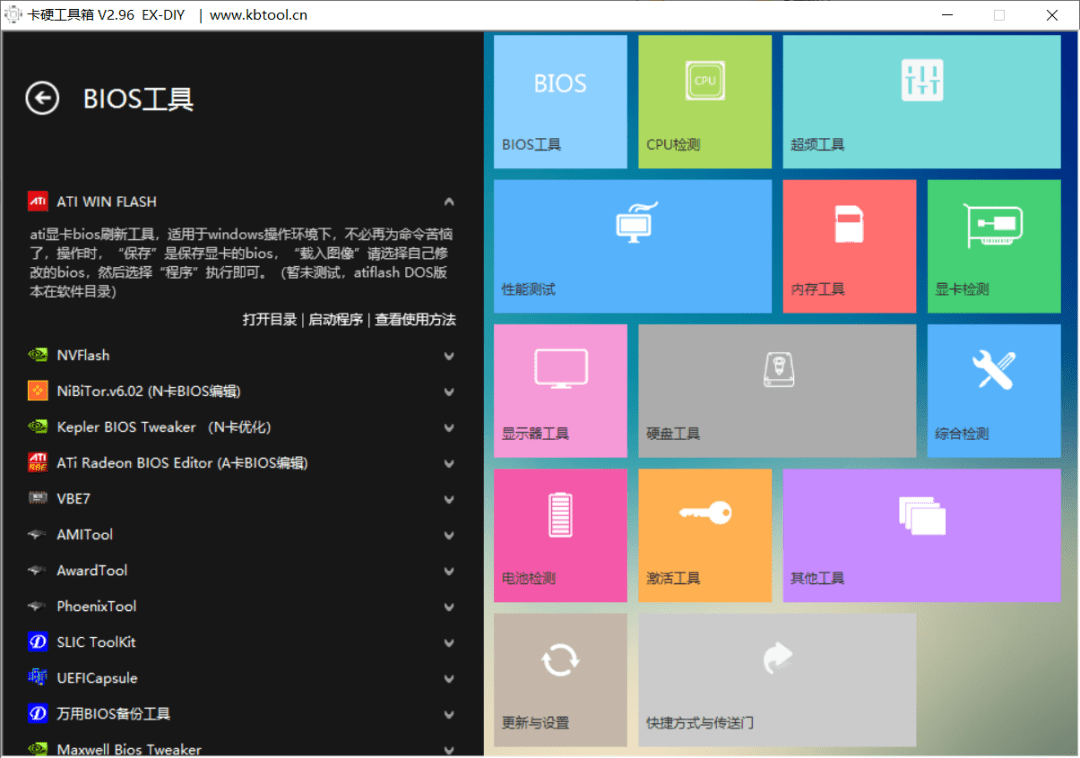Click the AwardTool small arrow icon
This screenshot has height=758, width=1080.
point(37,570)
